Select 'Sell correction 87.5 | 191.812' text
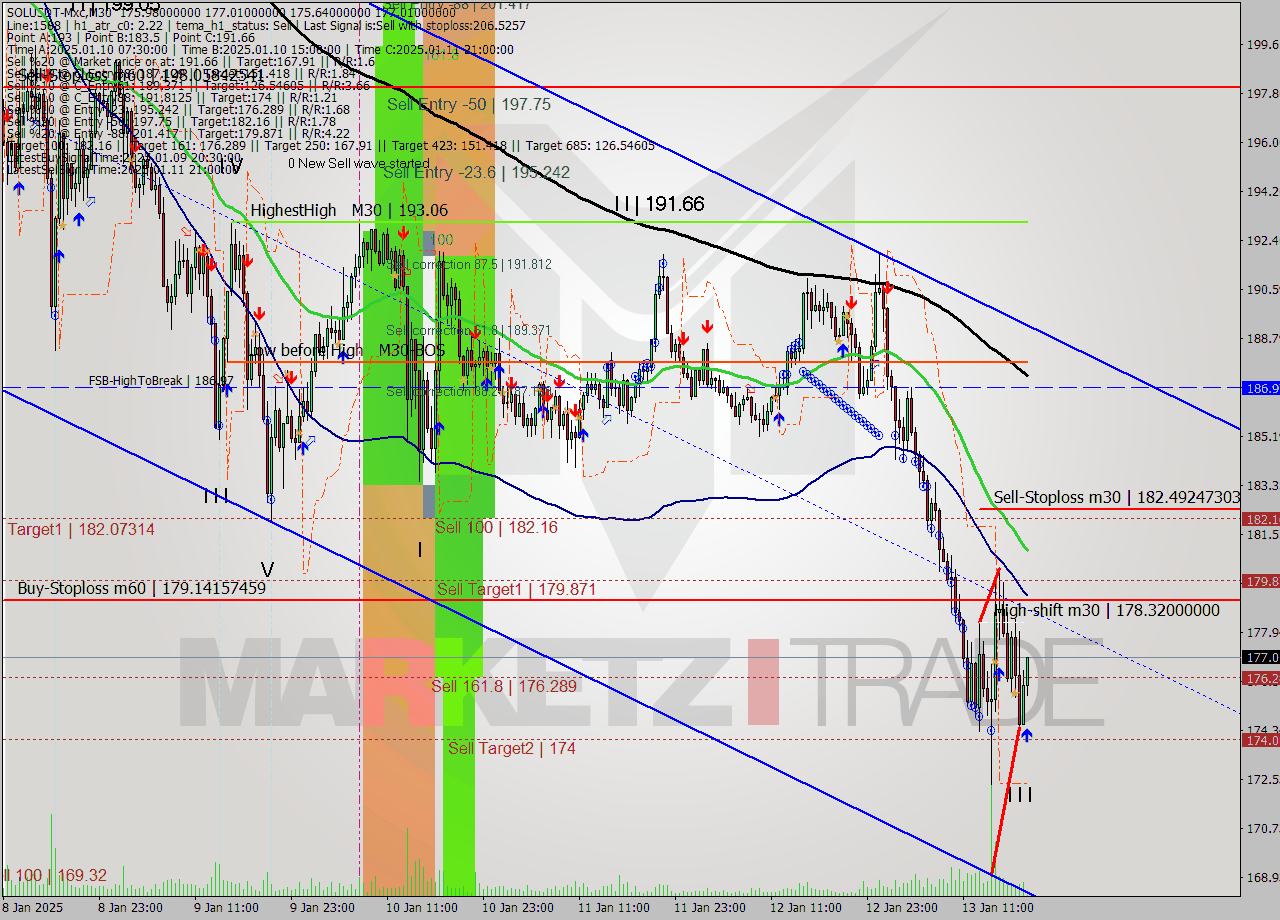The width and height of the screenshot is (1280, 920). (x=469, y=265)
